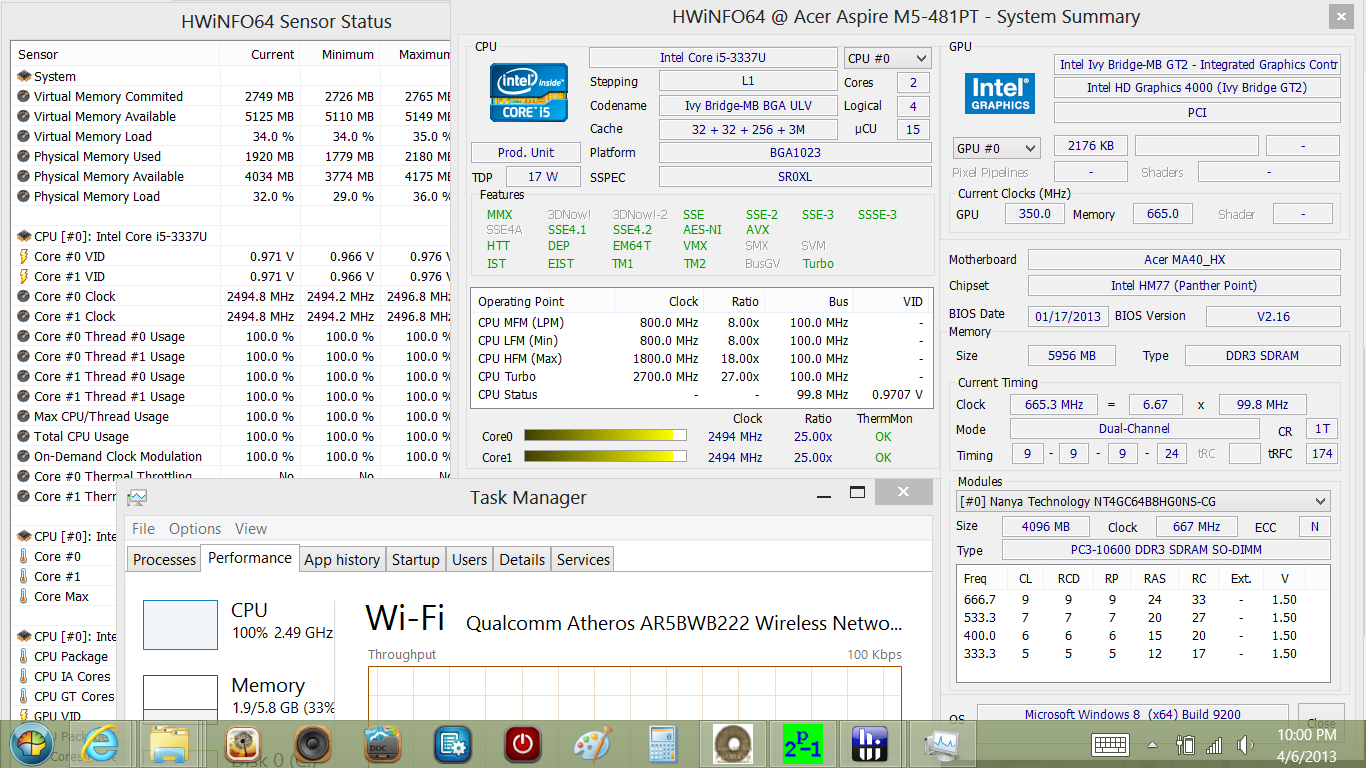Open the File menu in Task Manager
This screenshot has width=1366, height=768.
pyautogui.click(x=143, y=529)
